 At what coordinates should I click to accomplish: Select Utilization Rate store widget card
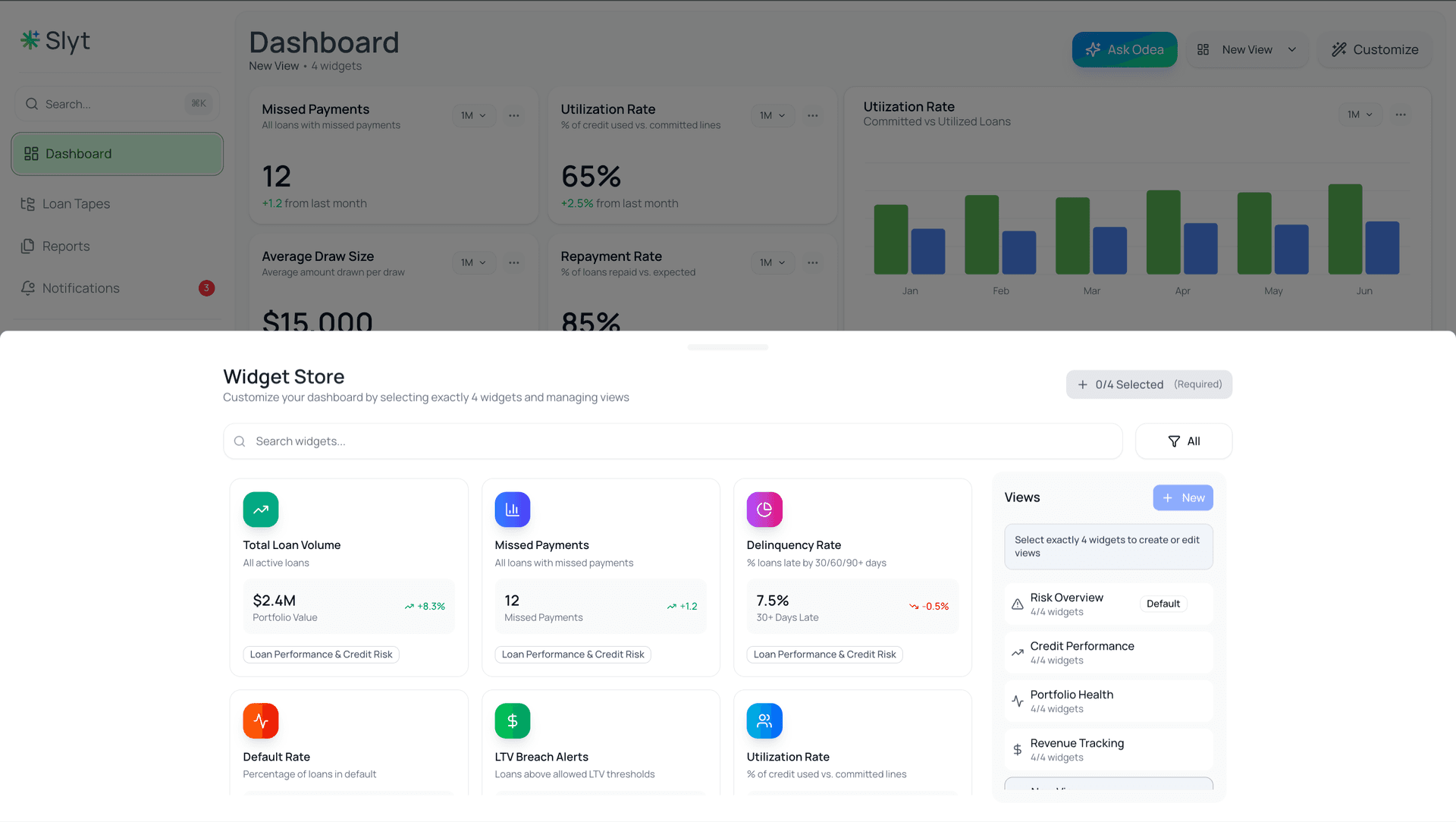[852, 742]
